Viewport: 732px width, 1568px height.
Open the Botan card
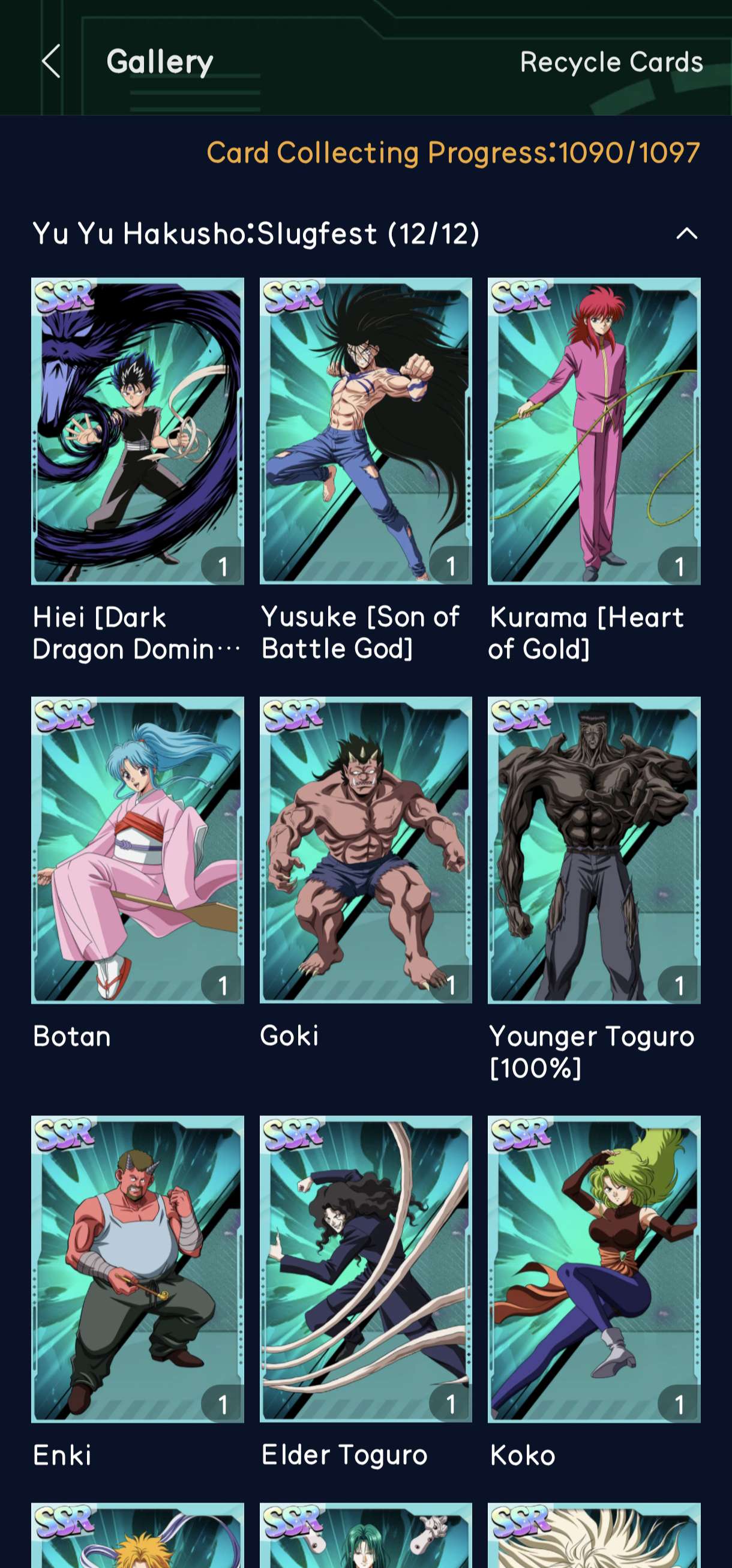[x=137, y=850]
